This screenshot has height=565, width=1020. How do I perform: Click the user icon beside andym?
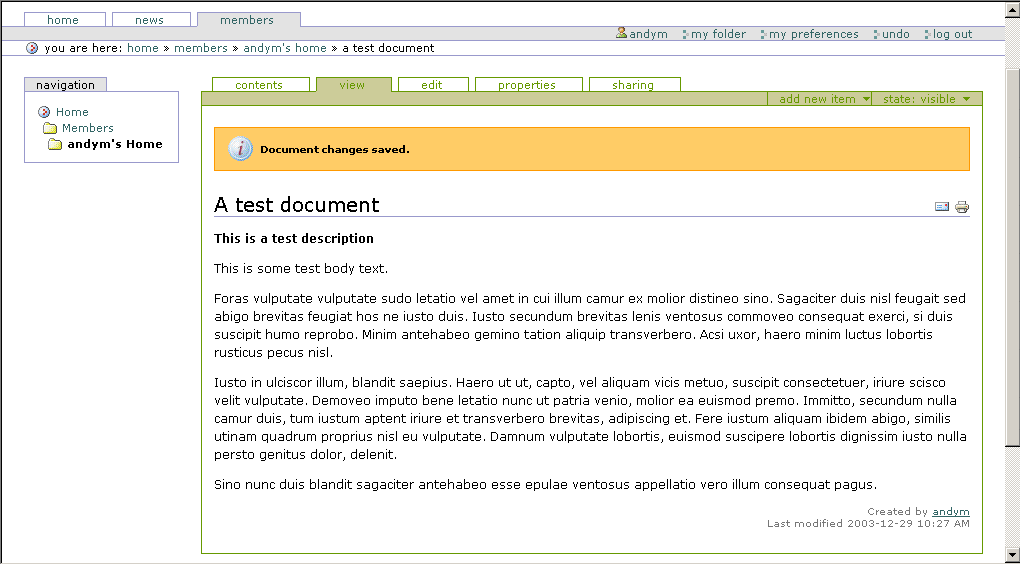[x=621, y=33]
